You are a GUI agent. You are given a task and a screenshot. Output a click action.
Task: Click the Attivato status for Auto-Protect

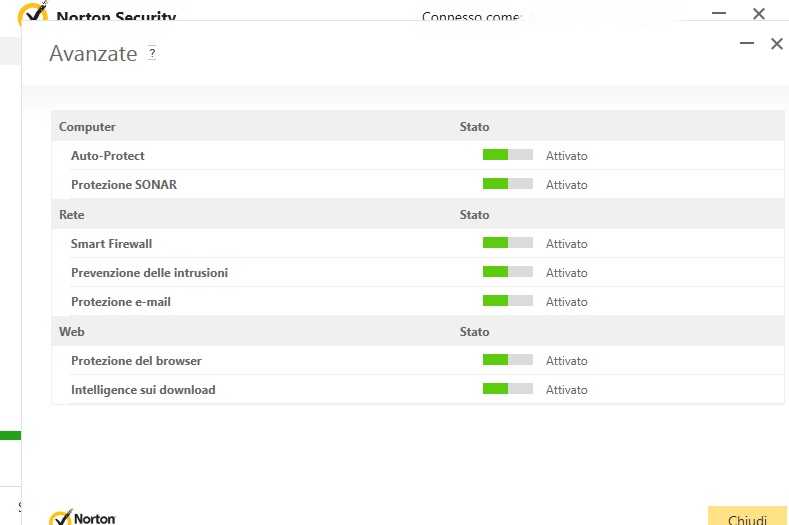(567, 156)
